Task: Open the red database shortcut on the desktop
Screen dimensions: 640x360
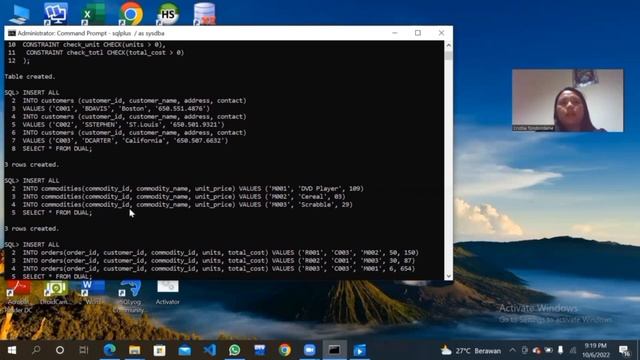Action: click(205, 14)
